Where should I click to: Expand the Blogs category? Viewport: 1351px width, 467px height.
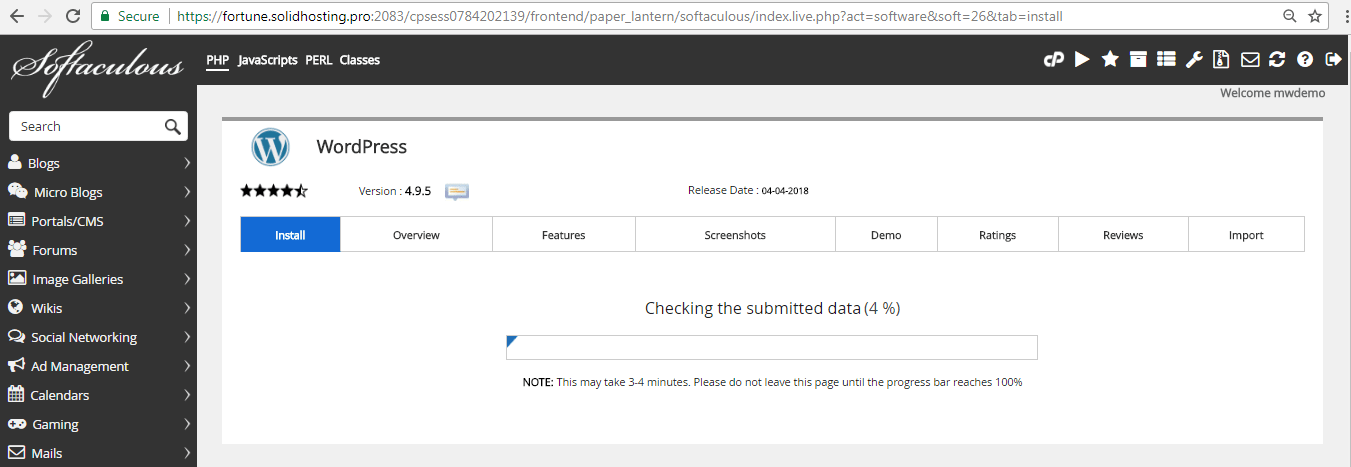(x=98, y=163)
